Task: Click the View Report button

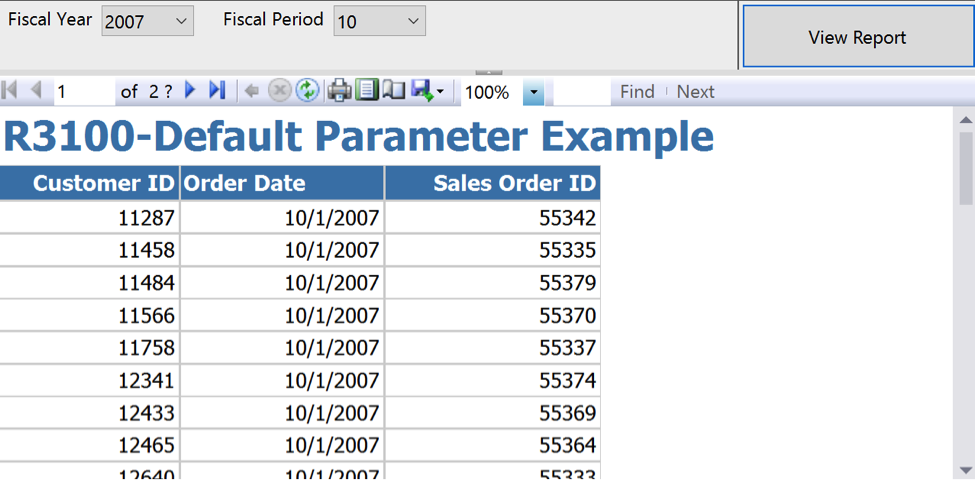Action: pos(857,37)
